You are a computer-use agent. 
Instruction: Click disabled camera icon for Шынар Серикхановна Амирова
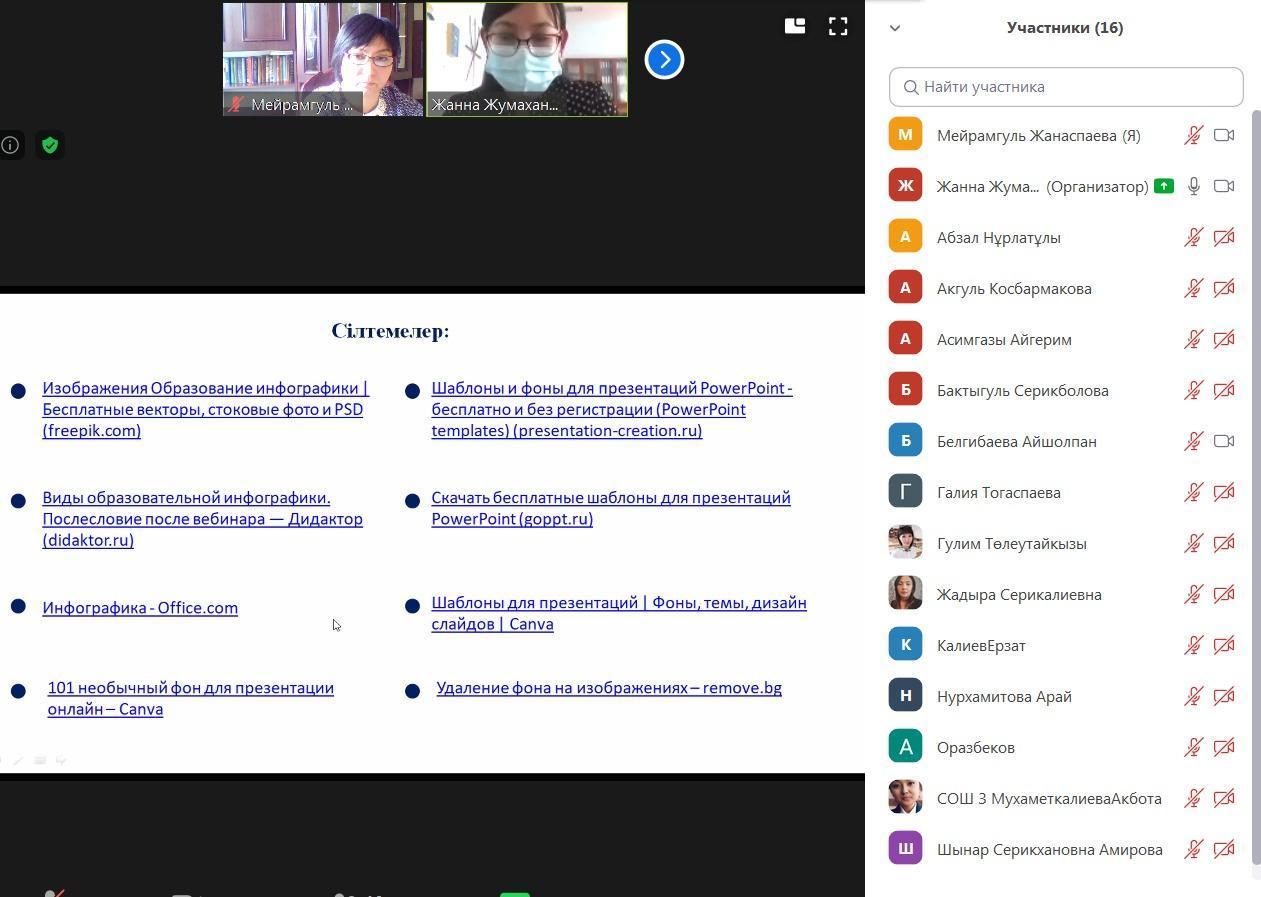point(1224,849)
